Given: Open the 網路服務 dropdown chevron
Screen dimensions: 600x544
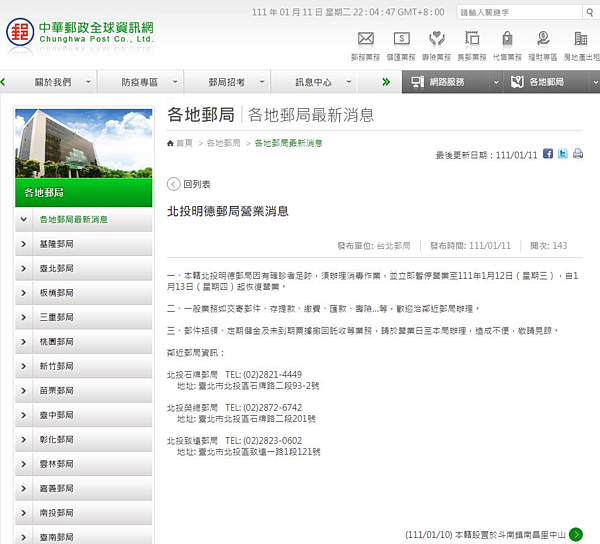Looking at the screenshot, I should (x=496, y=82).
